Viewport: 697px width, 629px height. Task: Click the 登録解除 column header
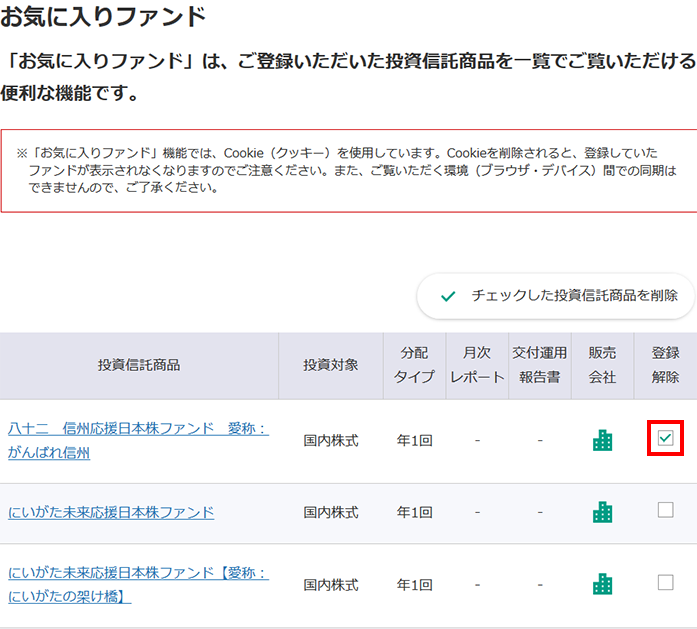[665, 365]
